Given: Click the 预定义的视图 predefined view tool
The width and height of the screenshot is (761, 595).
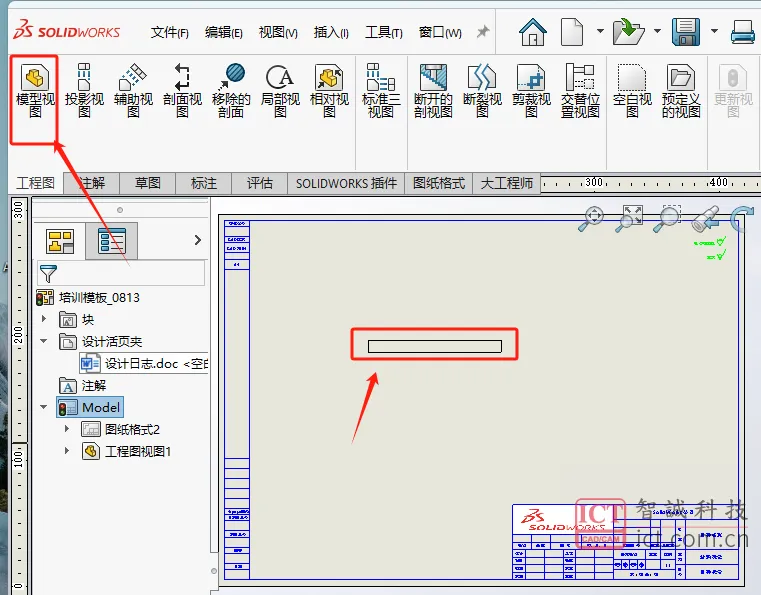Looking at the screenshot, I should click(681, 91).
